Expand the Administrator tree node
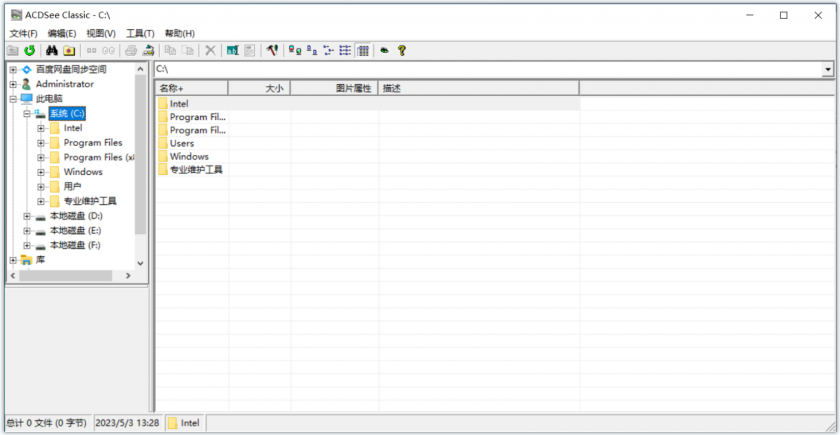 [x=13, y=84]
